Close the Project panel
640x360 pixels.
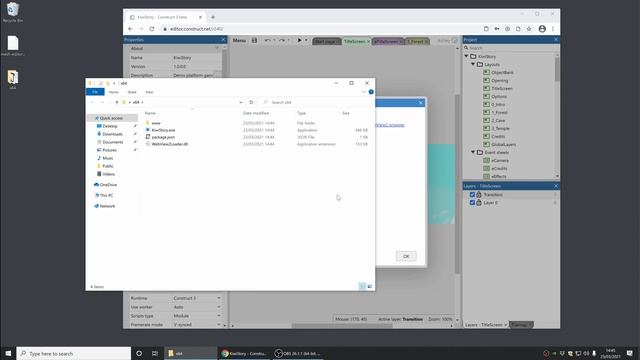click(x=556, y=40)
